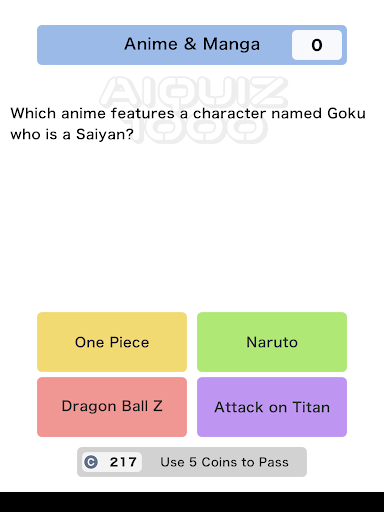Tap the green Naruto tile
This screenshot has height=512, width=384.
[272, 342]
